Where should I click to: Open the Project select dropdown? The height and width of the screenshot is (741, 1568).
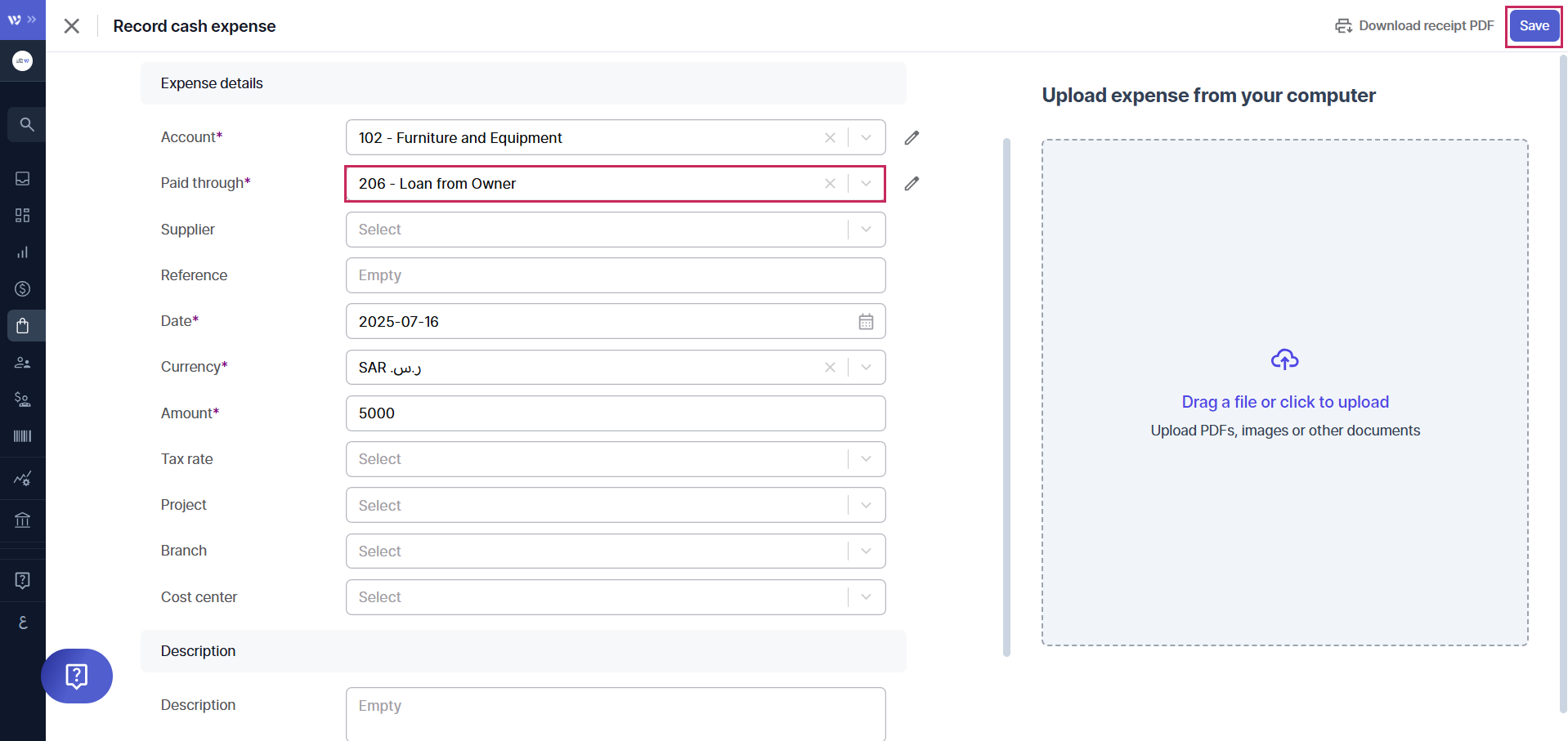pyautogui.click(x=866, y=506)
